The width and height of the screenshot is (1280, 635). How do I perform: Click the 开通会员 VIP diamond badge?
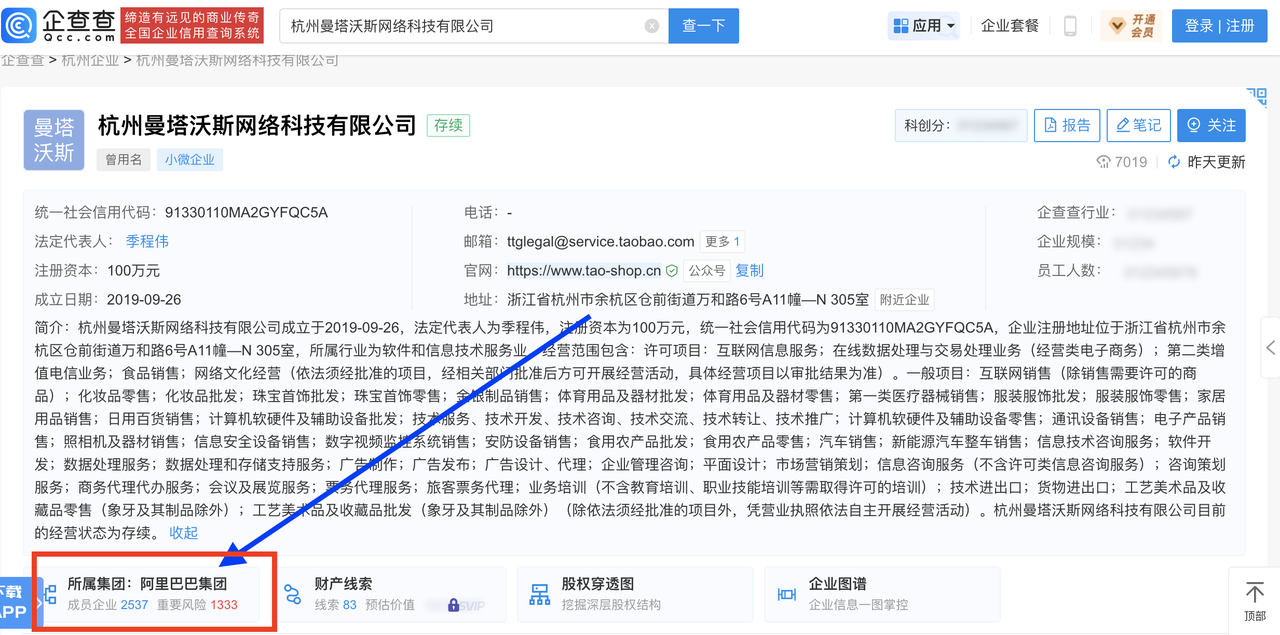1132,26
